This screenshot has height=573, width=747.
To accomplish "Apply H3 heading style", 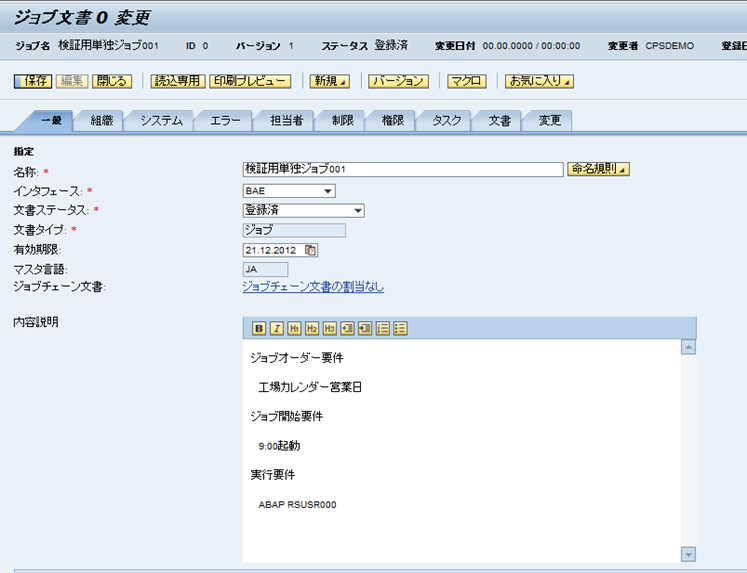I will click(329, 327).
